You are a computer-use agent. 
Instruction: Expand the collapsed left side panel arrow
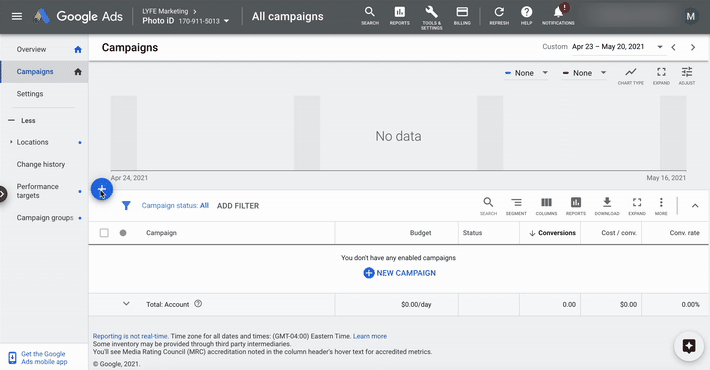pyautogui.click(x=3, y=194)
